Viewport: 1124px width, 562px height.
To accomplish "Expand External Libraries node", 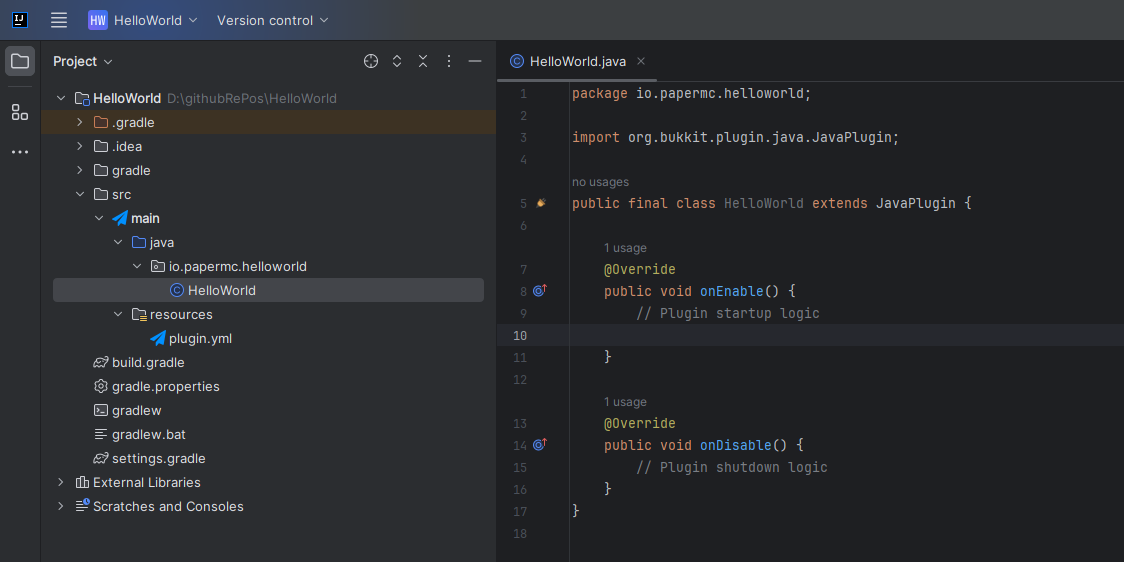I will point(61,482).
